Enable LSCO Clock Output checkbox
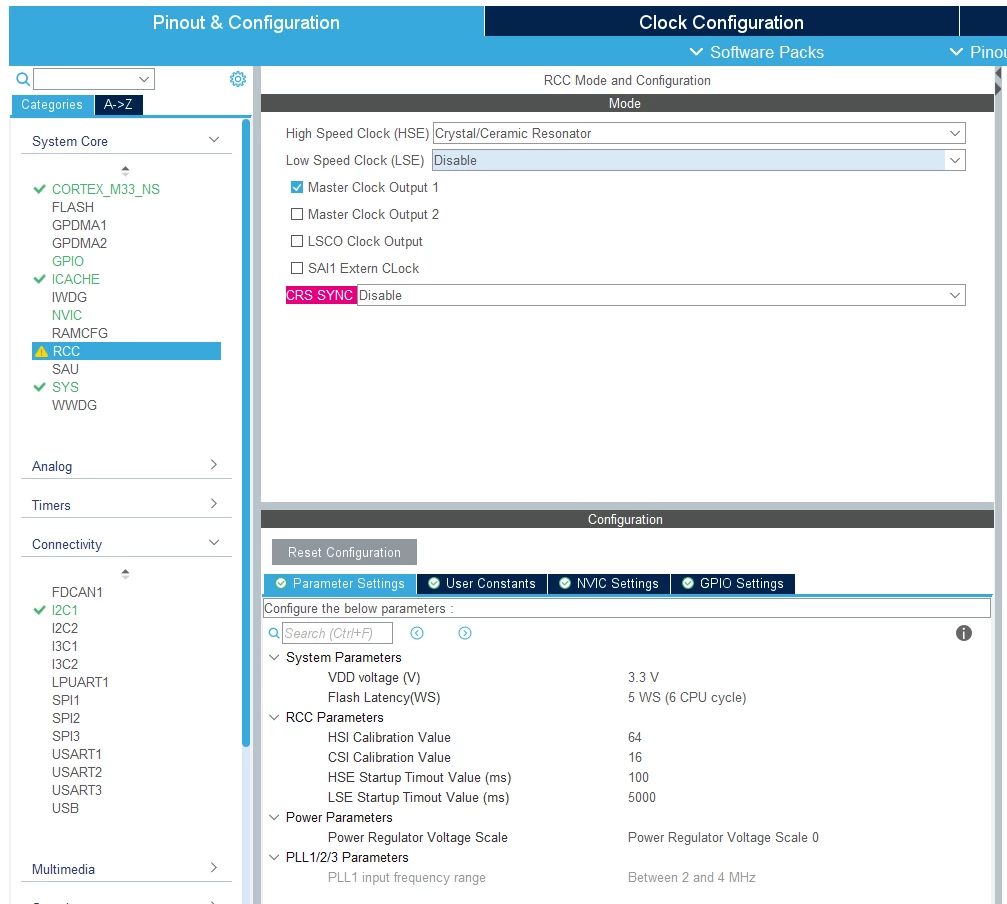Image resolution: width=1007 pixels, height=904 pixels. [x=297, y=241]
